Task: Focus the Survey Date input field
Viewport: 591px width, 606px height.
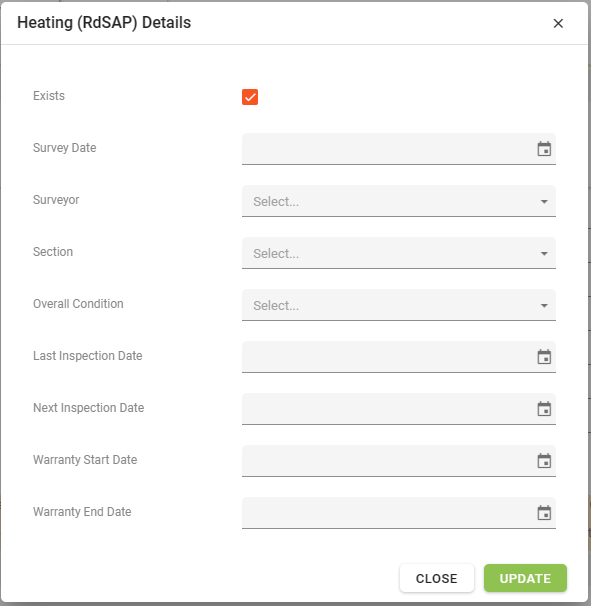Action: 399,149
